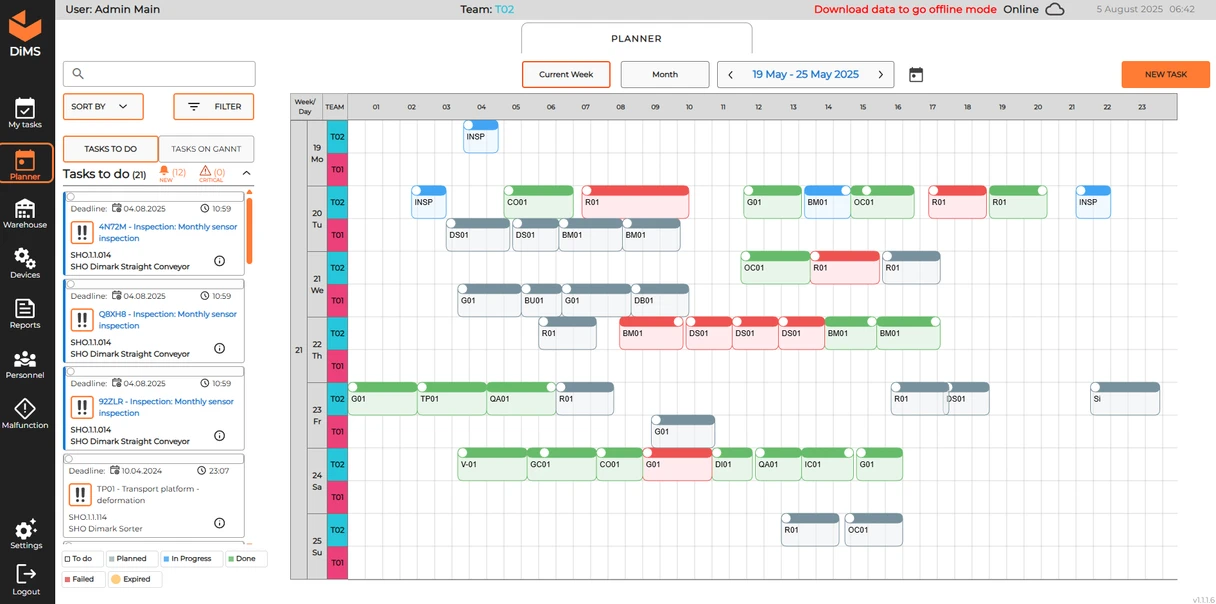The height and width of the screenshot is (604, 1216).
Task: Click info icon on 4N72M task card
Action: pyautogui.click(x=220, y=261)
